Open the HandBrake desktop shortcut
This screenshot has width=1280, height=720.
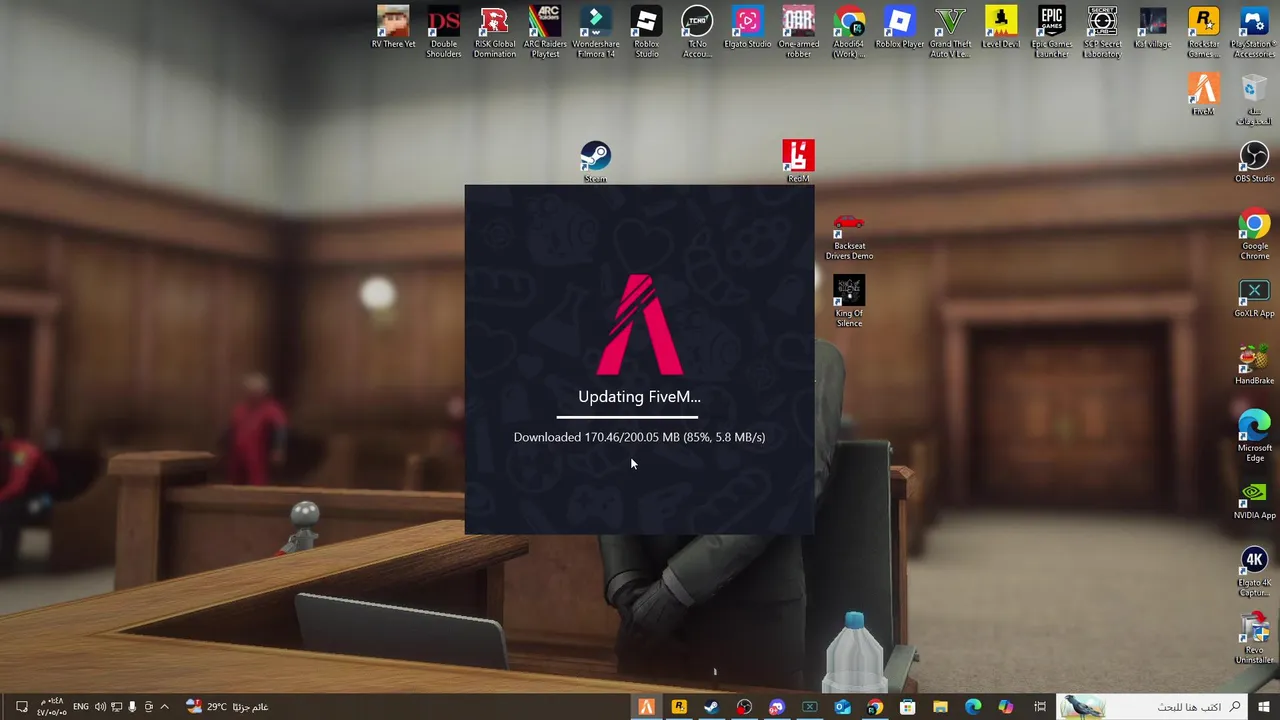tap(1254, 365)
